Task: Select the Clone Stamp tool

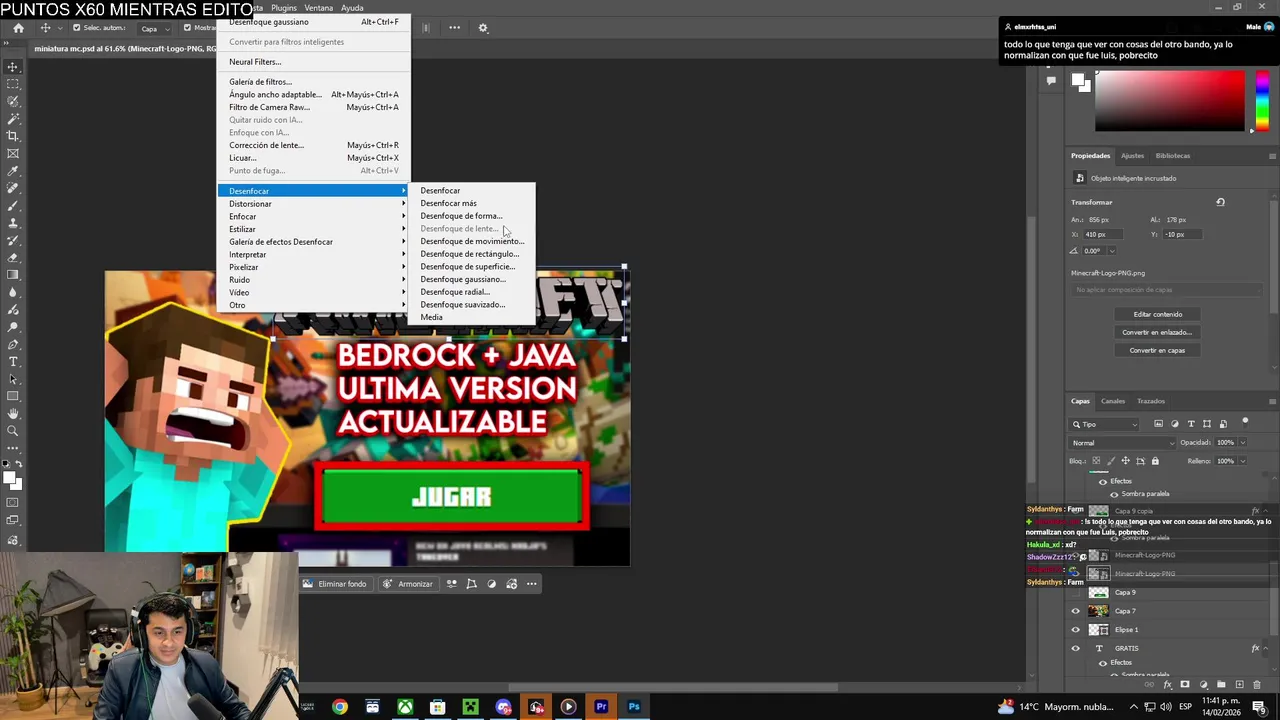Action: (x=13, y=222)
